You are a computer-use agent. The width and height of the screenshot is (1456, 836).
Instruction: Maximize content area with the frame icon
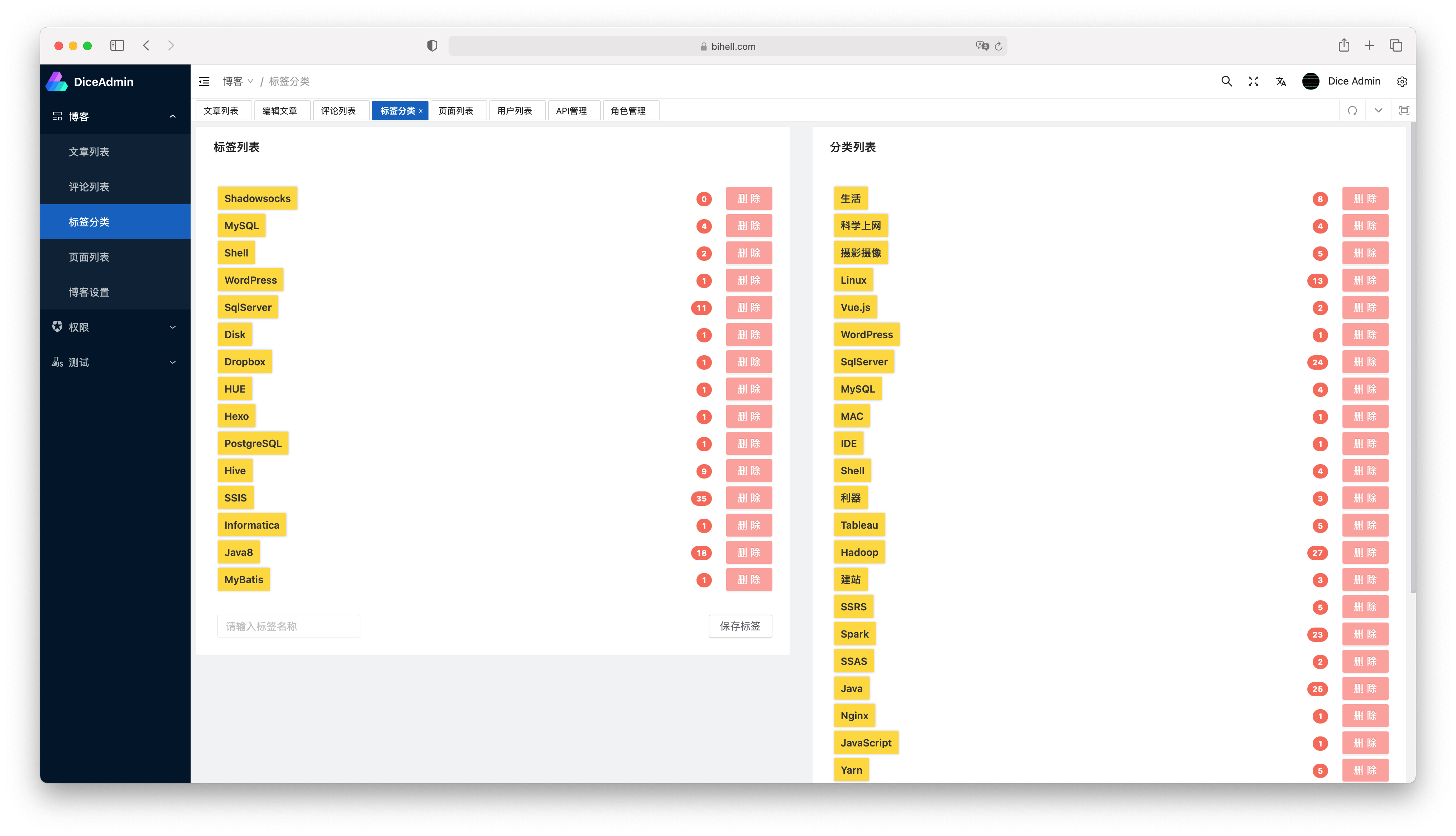coord(1404,110)
